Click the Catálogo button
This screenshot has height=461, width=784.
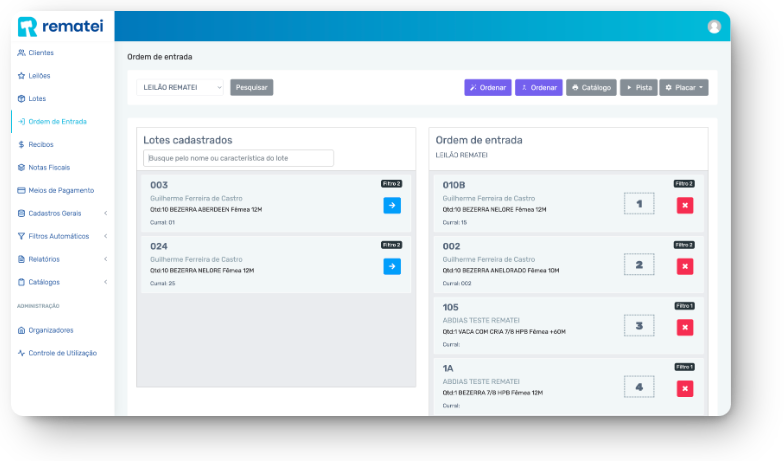[592, 87]
